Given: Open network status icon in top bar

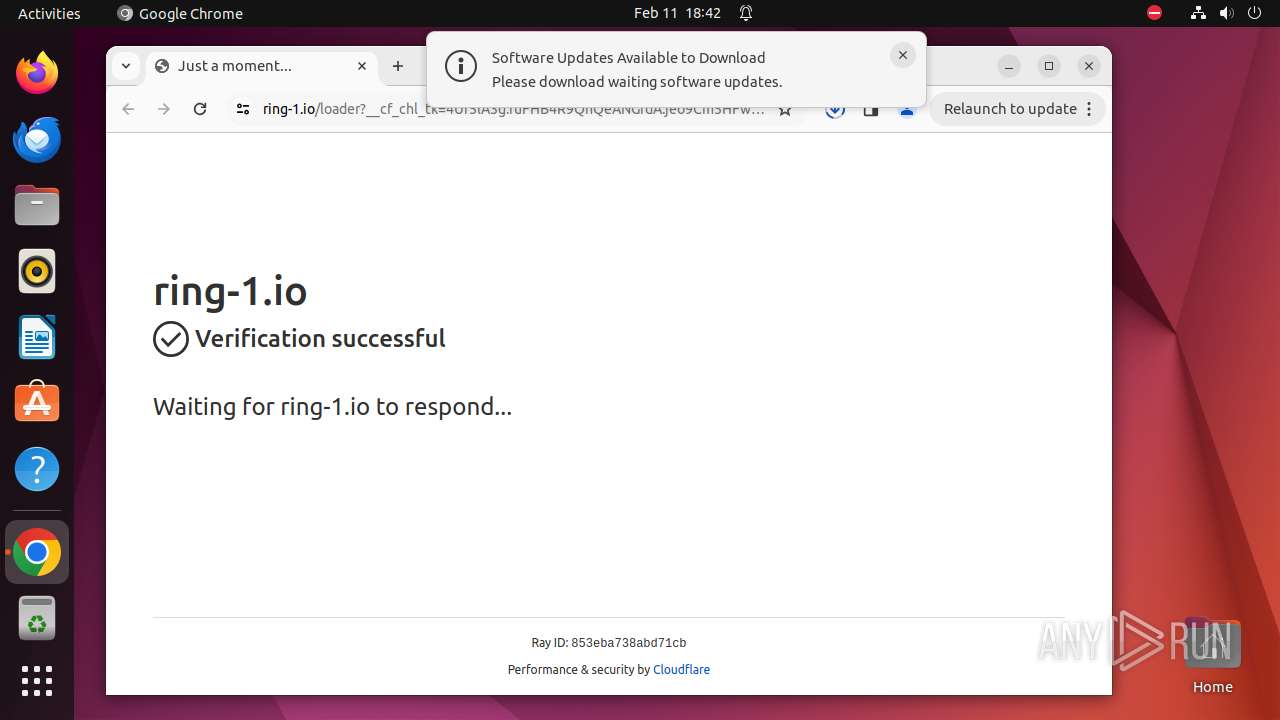Looking at the screenshot, I should [1198, 13].
